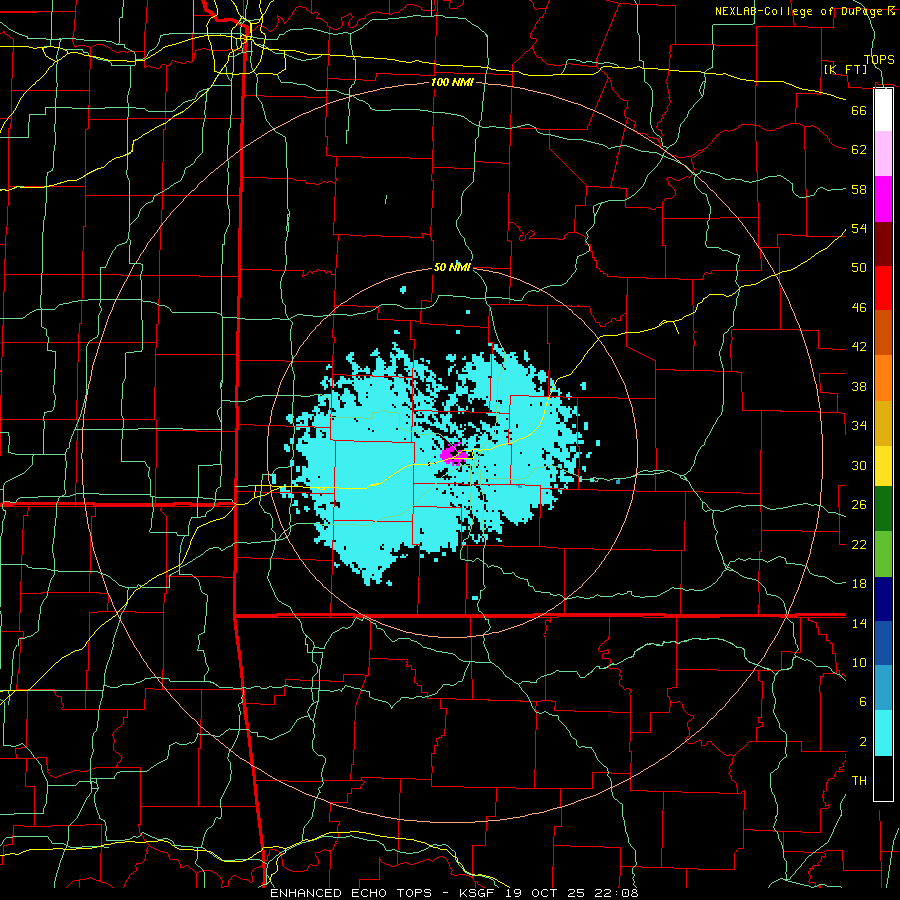Click the light green scale swatch
Viewport: 900px width, 900px height.
(x=883, y=554)
